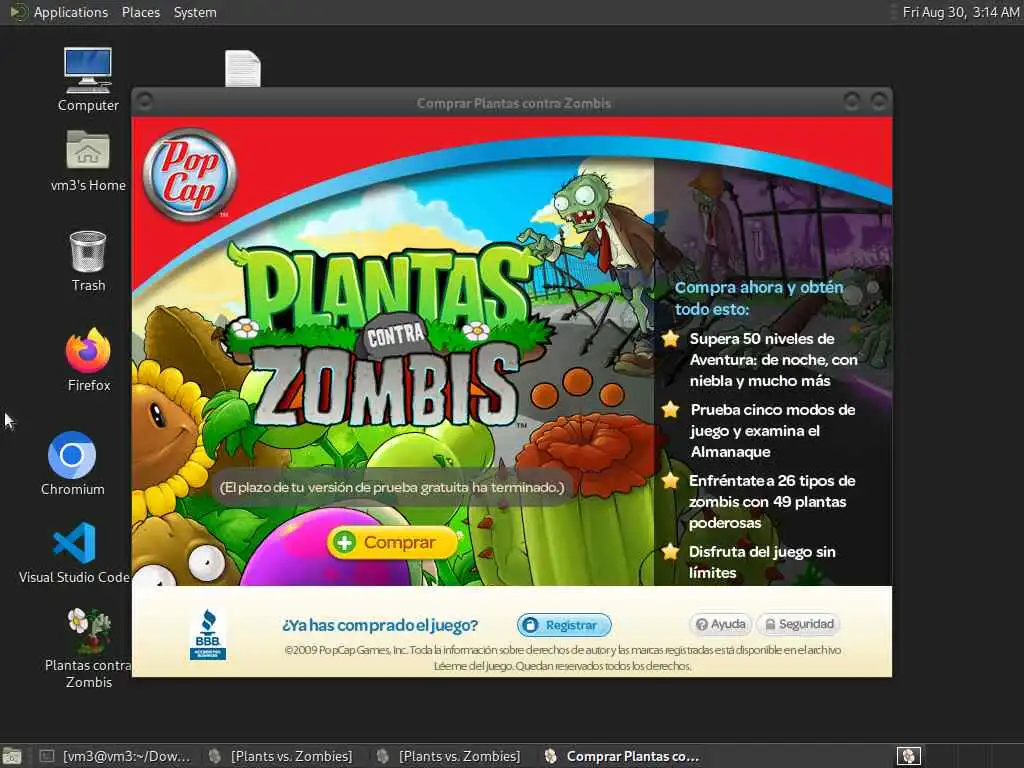This screenshot has width=1024, height=768.
Task: Open Plantas contra Zombis desktop icon
Action: click(x=88, y=648)
